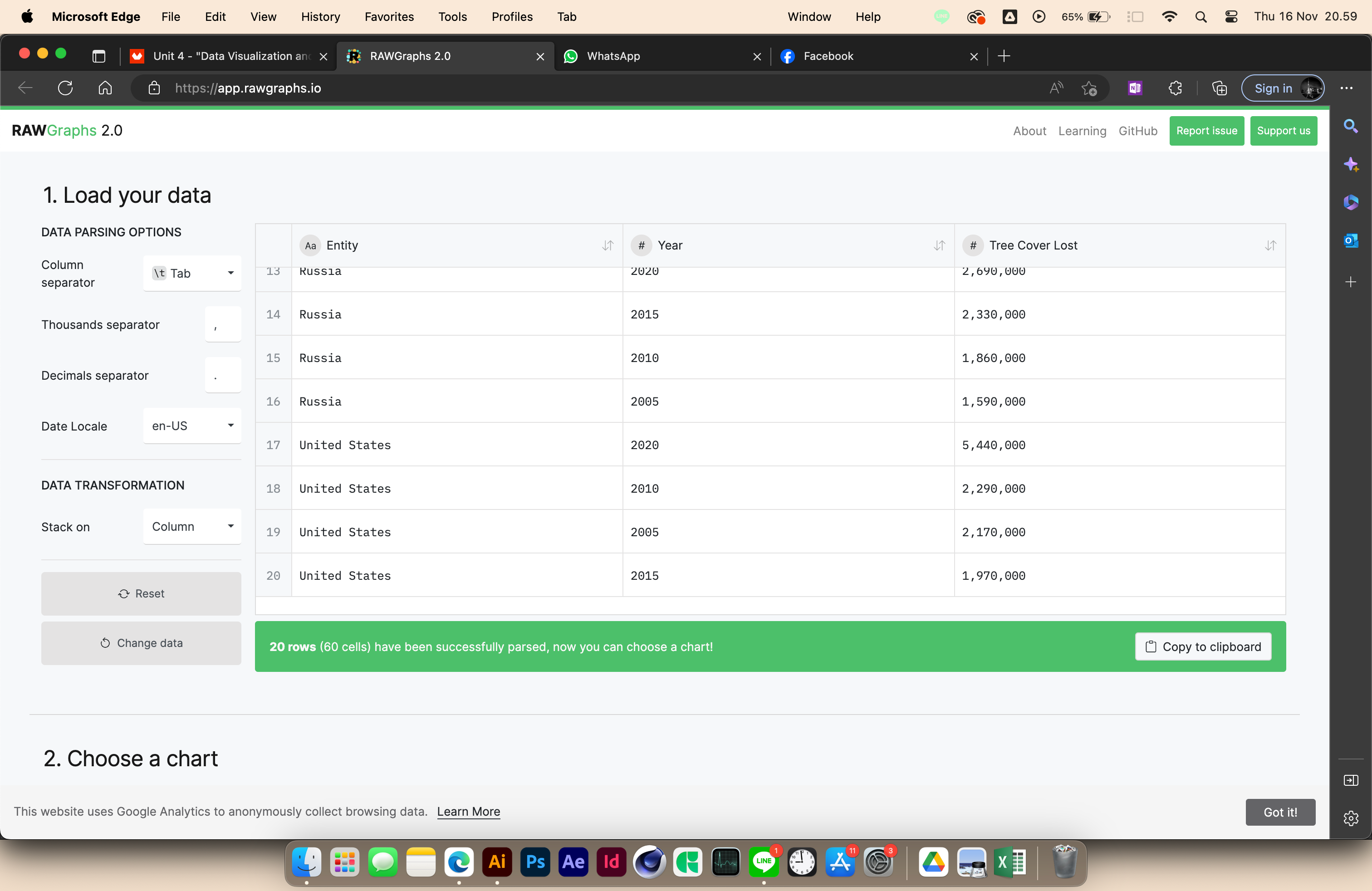Viewport: 1372px width, 891px height.
Task: Click the RAWGraphs 2.0 logo
Action: coord(68,131)
